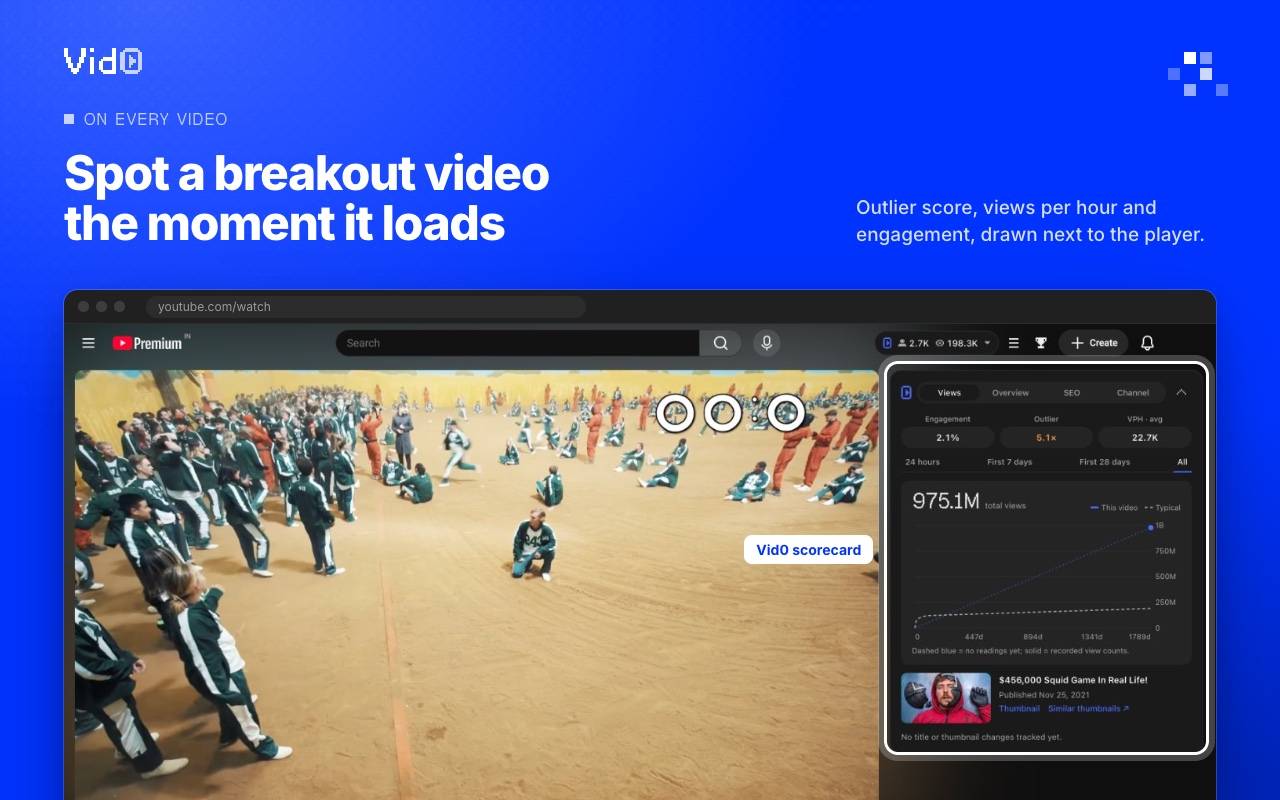Image resolution: width=1280 pixels, height=800 pixels.
Task: Click the video title $456,000 Squid Game
Action: [x=1073, y=680]
